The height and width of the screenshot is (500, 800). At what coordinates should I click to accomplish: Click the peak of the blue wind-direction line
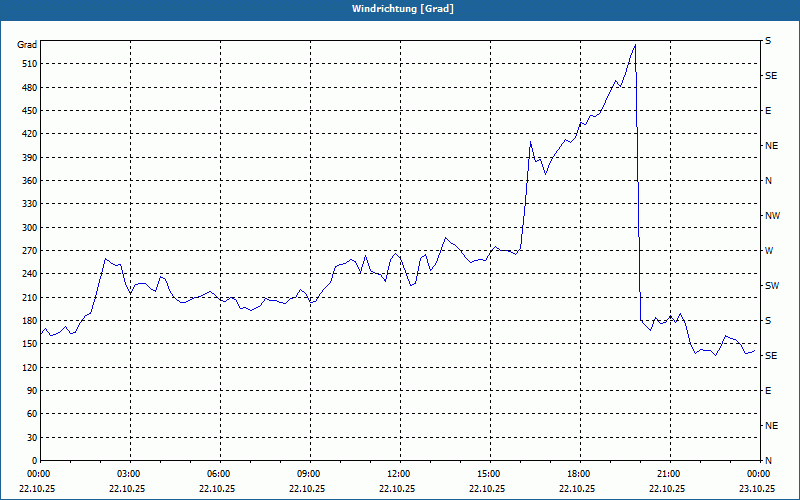tap(635, 45)
